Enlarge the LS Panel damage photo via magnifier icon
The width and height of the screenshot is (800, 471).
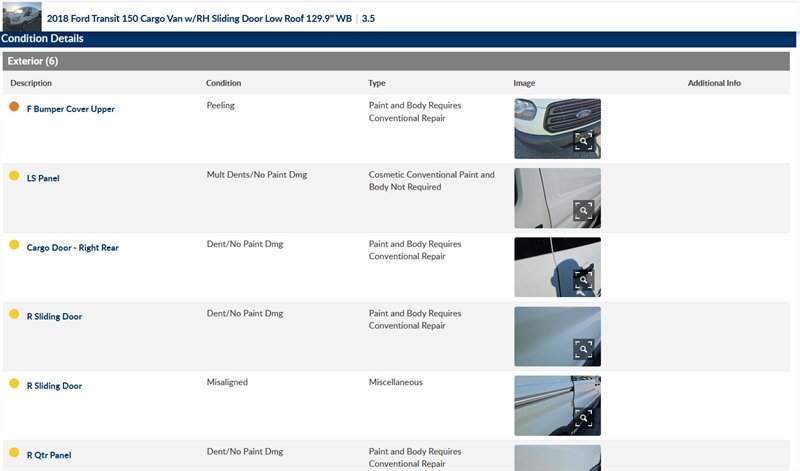point(584,210)
